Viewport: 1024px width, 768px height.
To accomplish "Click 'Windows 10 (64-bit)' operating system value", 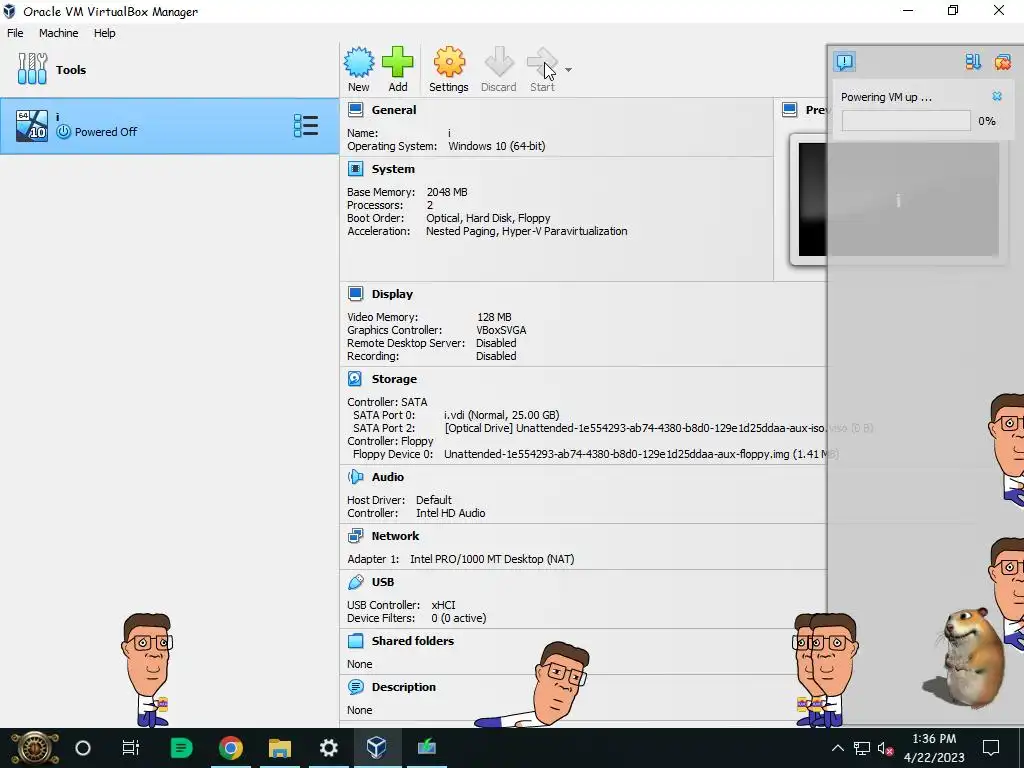I will [x=496, y=146].
